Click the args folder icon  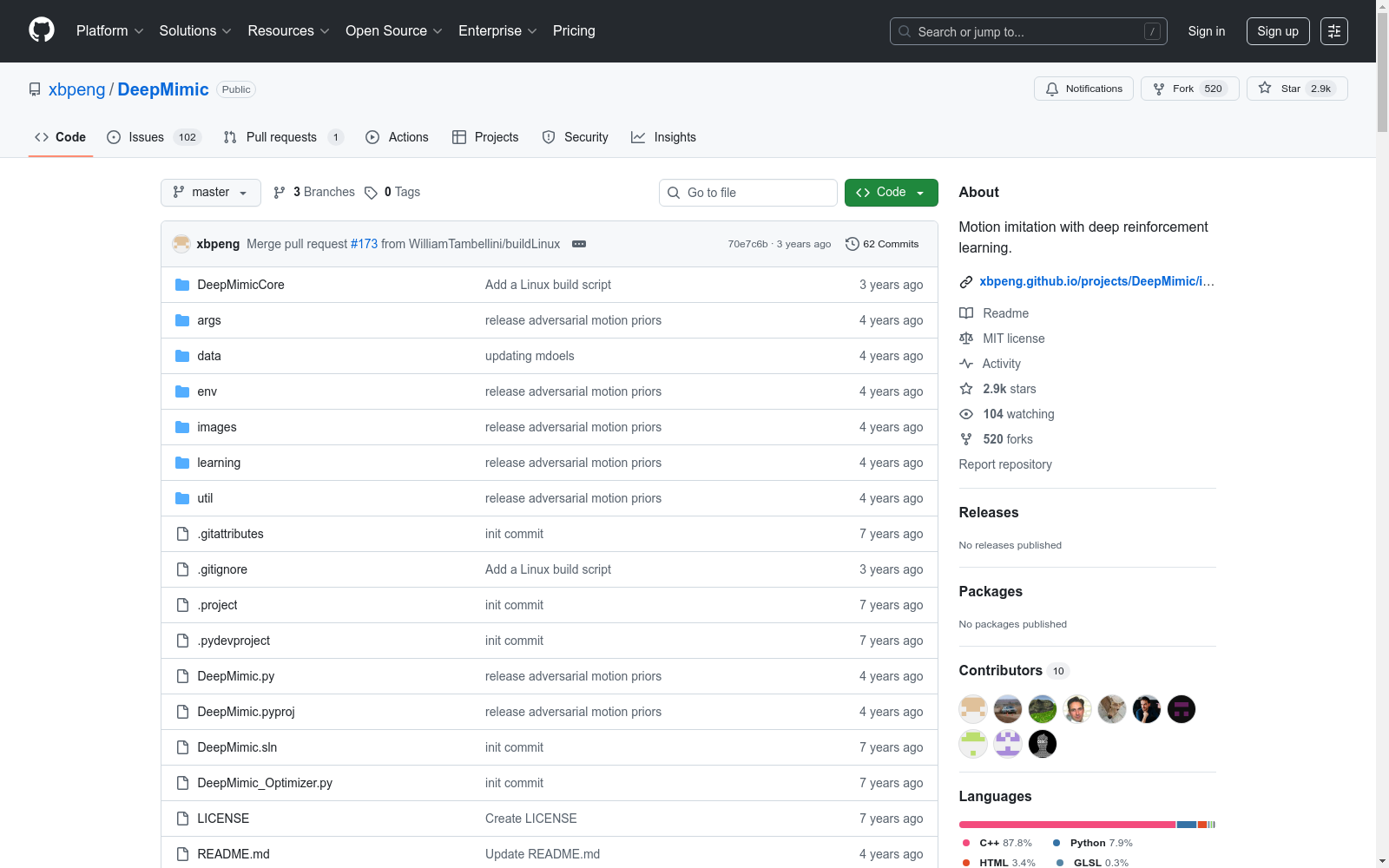click(182, 320)
